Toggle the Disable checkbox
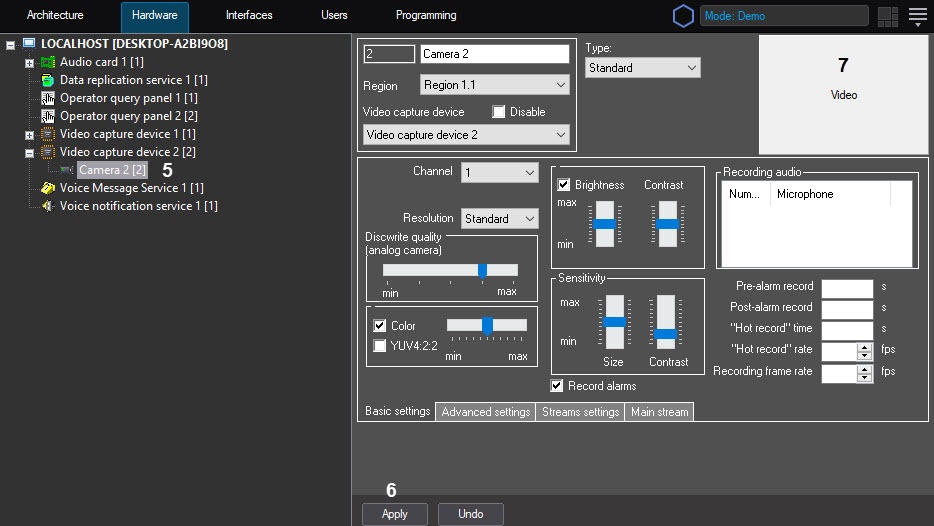The width and height of the screenshot is (934, 526). [499, 112]
